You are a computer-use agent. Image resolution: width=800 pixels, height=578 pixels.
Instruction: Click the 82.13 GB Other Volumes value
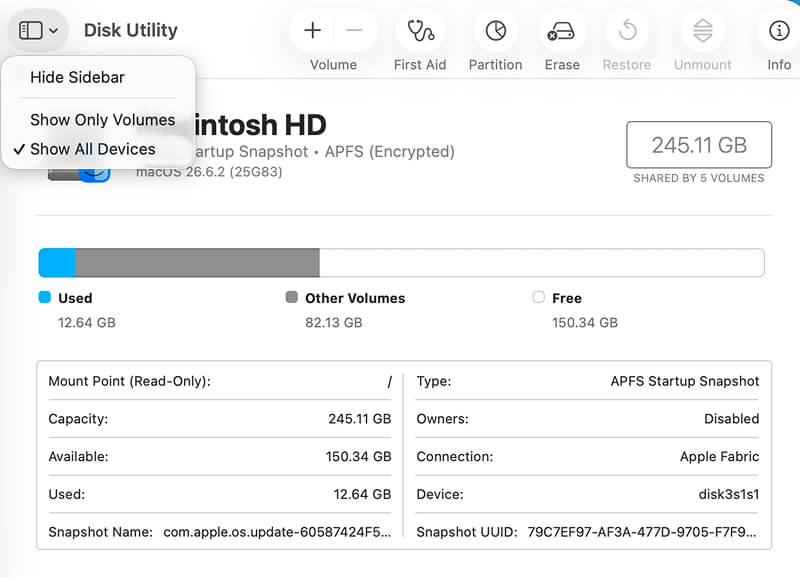click(334, 322)
